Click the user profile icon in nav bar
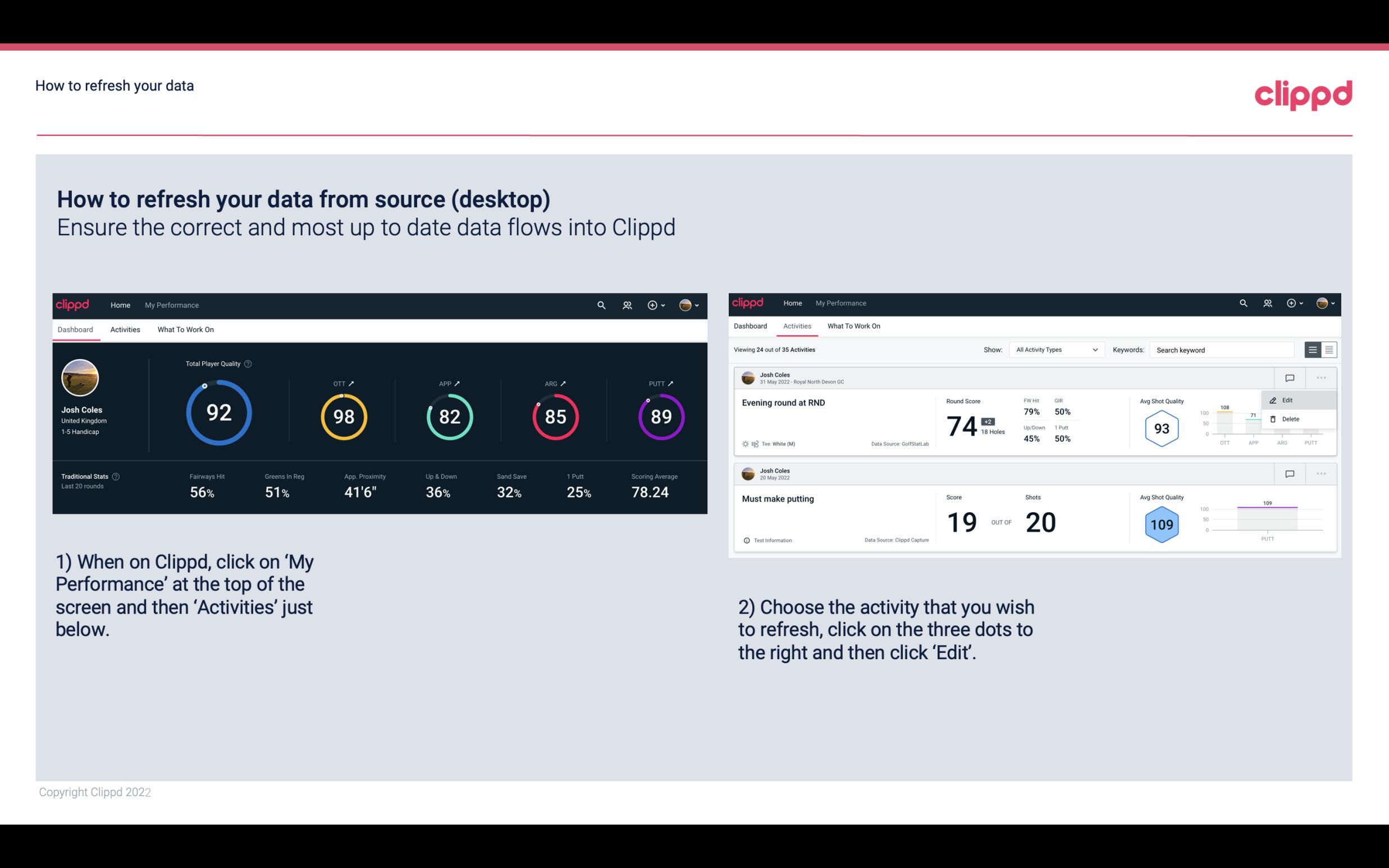Image resolution: width=1389 pixels, height=868 pixels. point(685,305)
